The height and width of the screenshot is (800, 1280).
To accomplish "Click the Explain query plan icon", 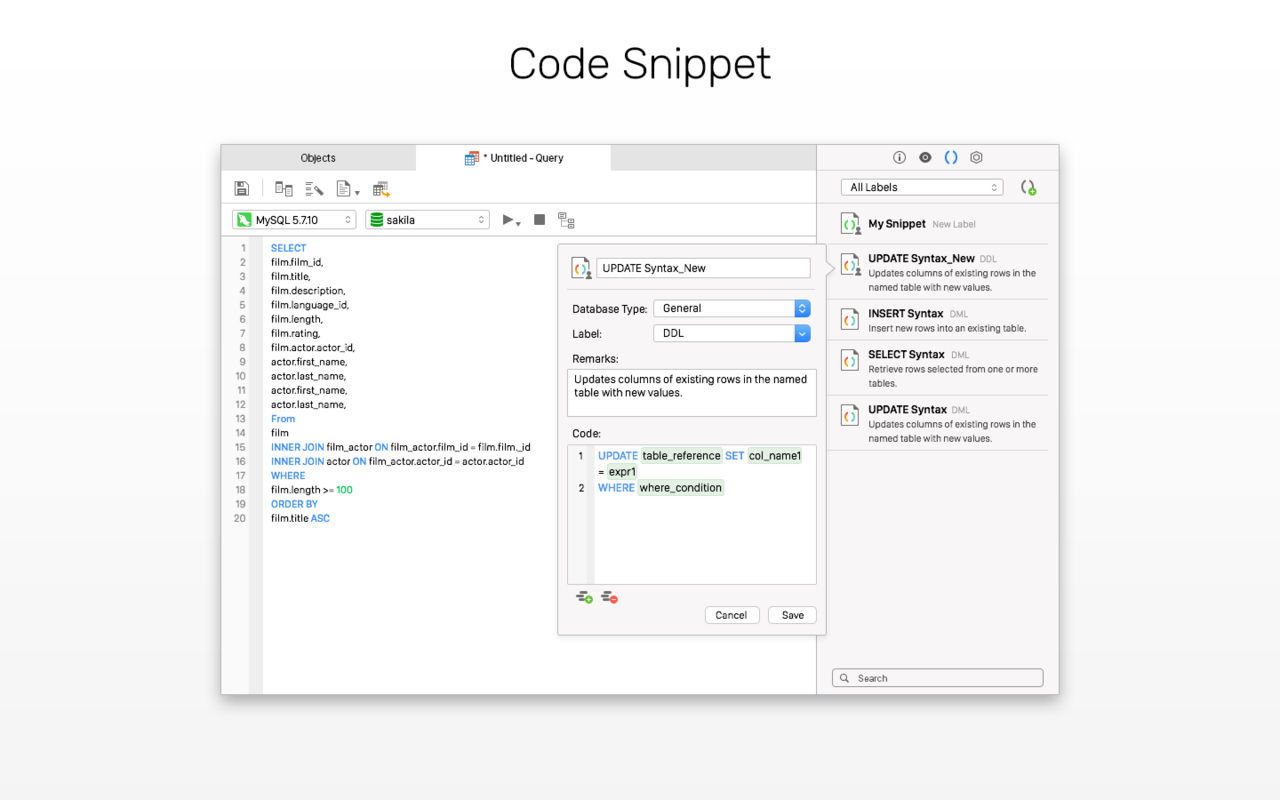I will (x=566, y=220).
